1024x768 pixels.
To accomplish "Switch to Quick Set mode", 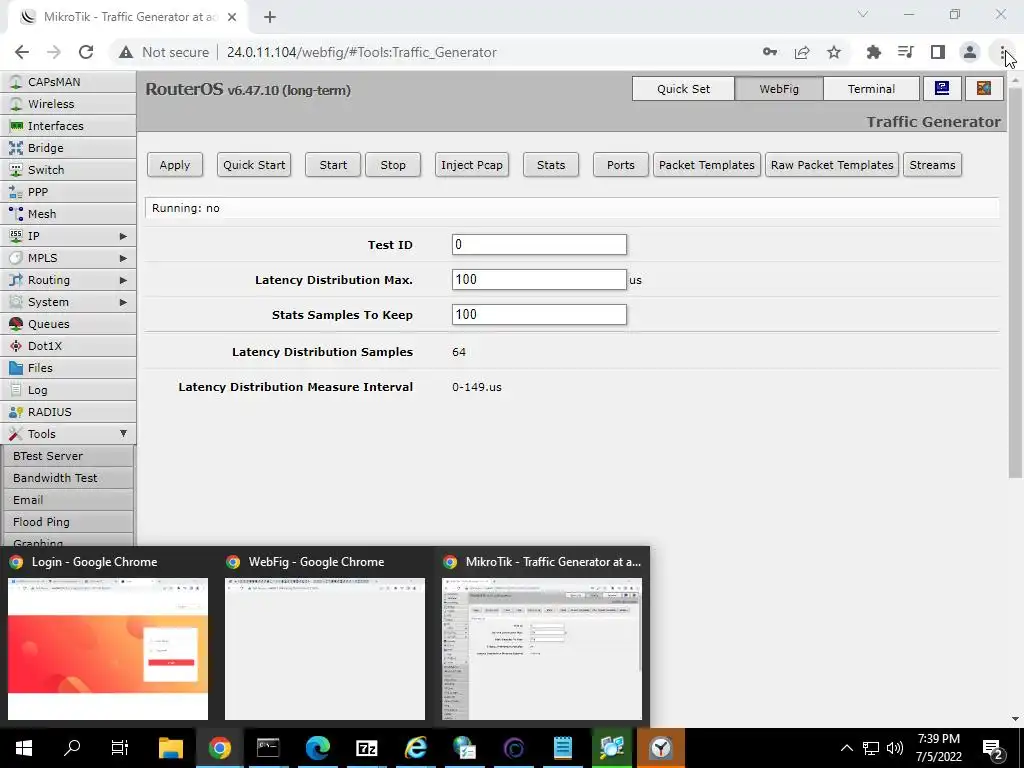I will [x=683, y=89].
